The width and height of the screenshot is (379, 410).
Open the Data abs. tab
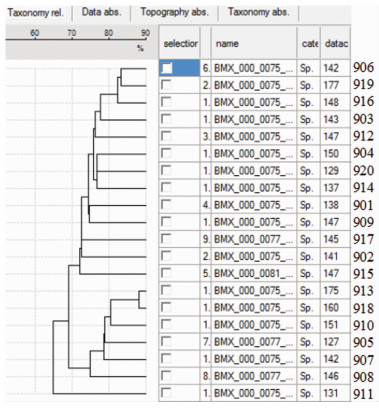(x=102, y=12)
